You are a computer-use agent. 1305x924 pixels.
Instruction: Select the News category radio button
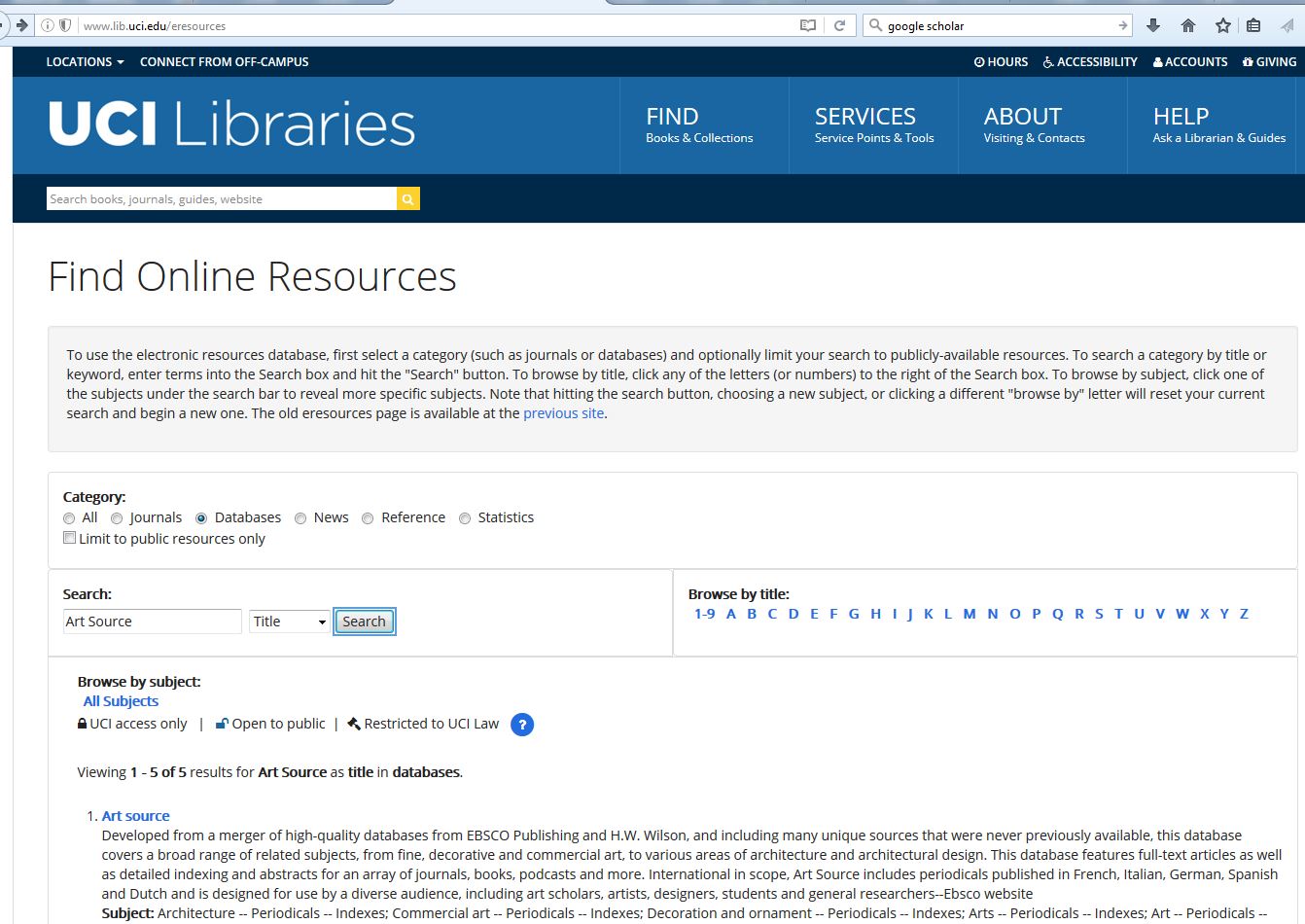(300, 518)
